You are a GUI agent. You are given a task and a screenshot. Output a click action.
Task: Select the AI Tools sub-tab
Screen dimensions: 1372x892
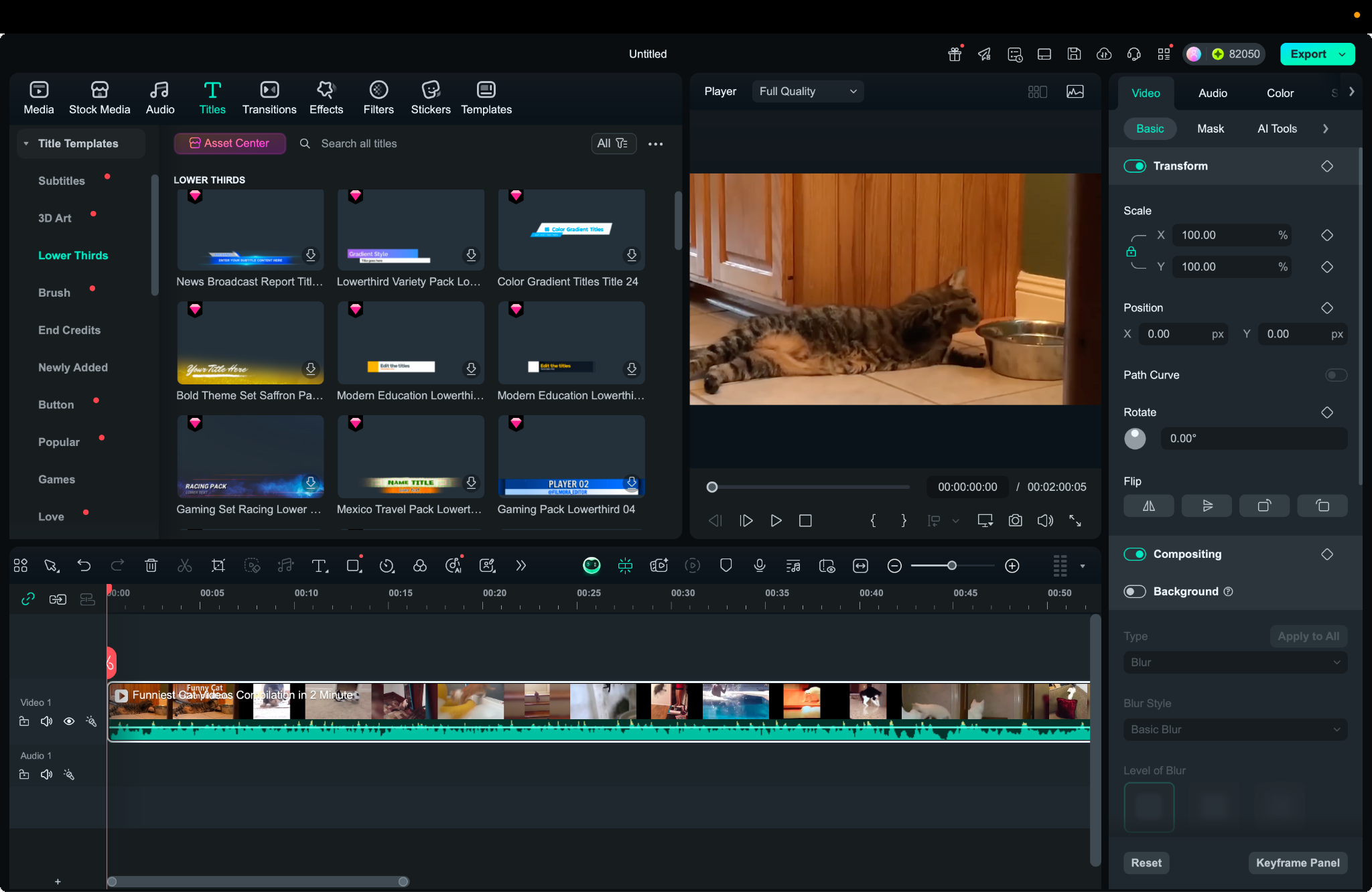point(1277,129)
